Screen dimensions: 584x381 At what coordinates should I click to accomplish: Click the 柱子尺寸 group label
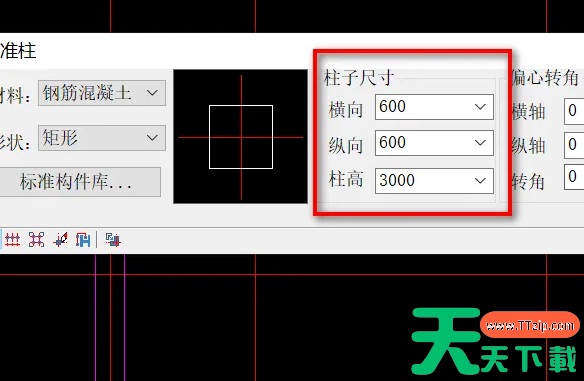[359, 78]
